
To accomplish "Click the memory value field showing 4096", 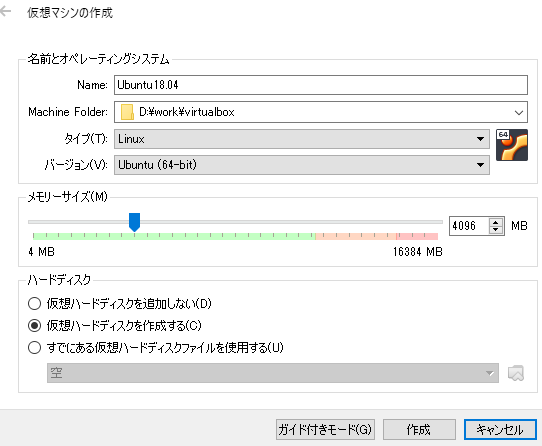I will point(469,226).
